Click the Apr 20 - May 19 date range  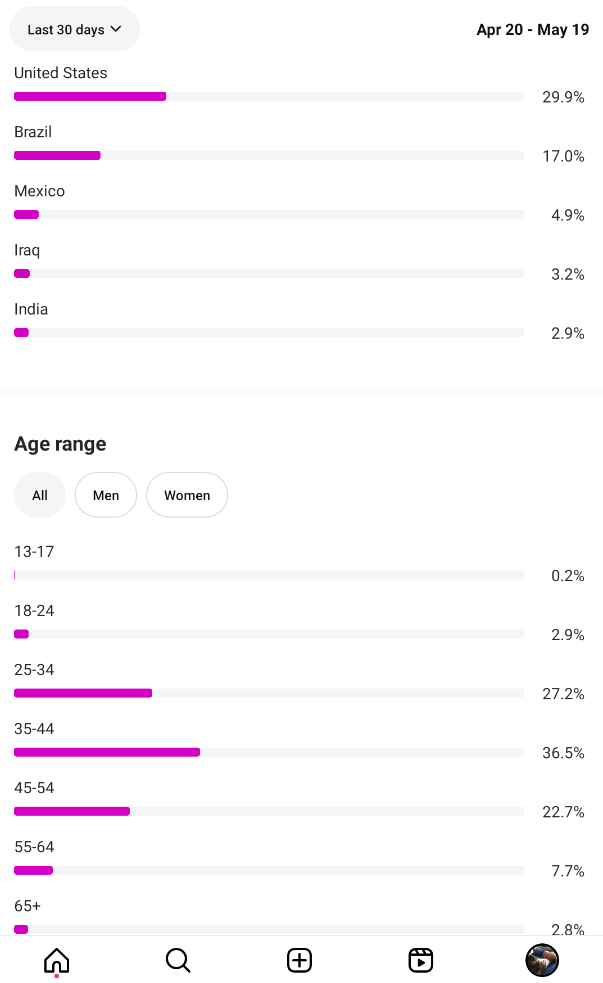[533, 29]
